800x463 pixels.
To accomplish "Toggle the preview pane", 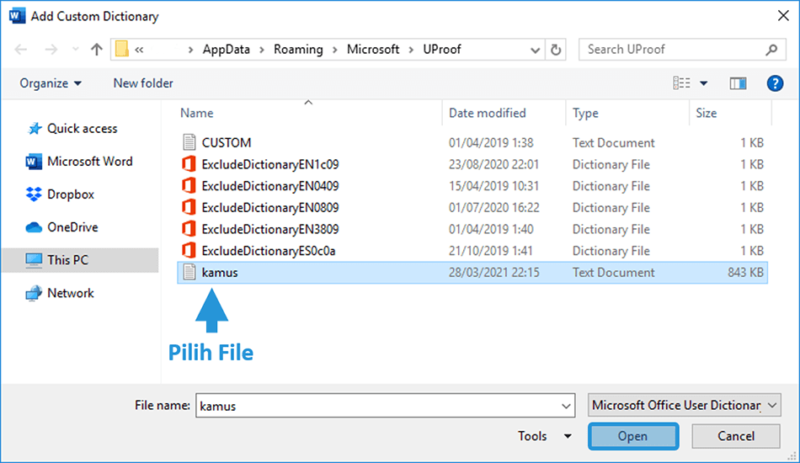I will 738,83.
